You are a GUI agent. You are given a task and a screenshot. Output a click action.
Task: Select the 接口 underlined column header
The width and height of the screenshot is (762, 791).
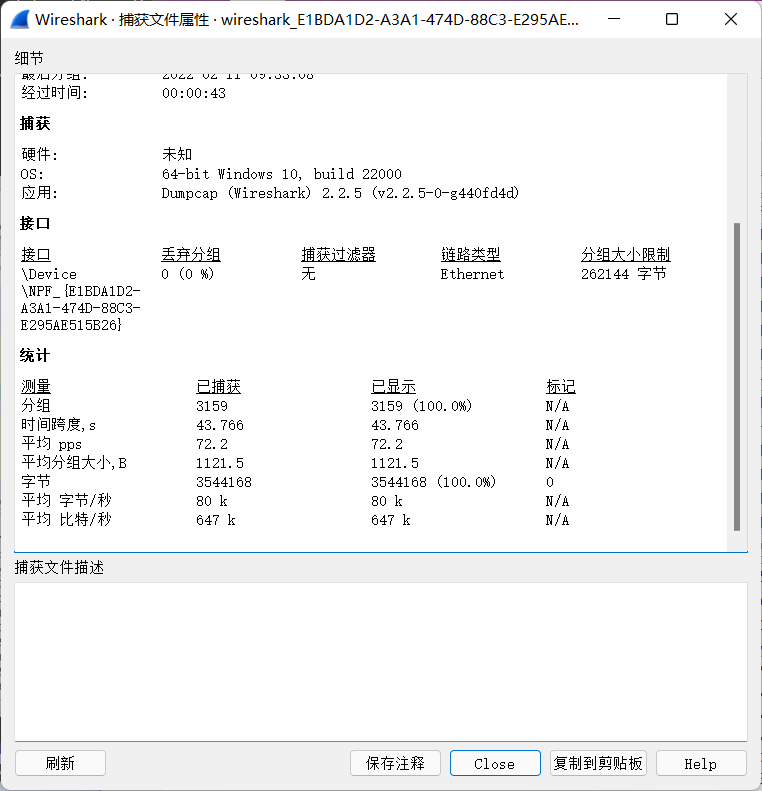tap(36, 254)
